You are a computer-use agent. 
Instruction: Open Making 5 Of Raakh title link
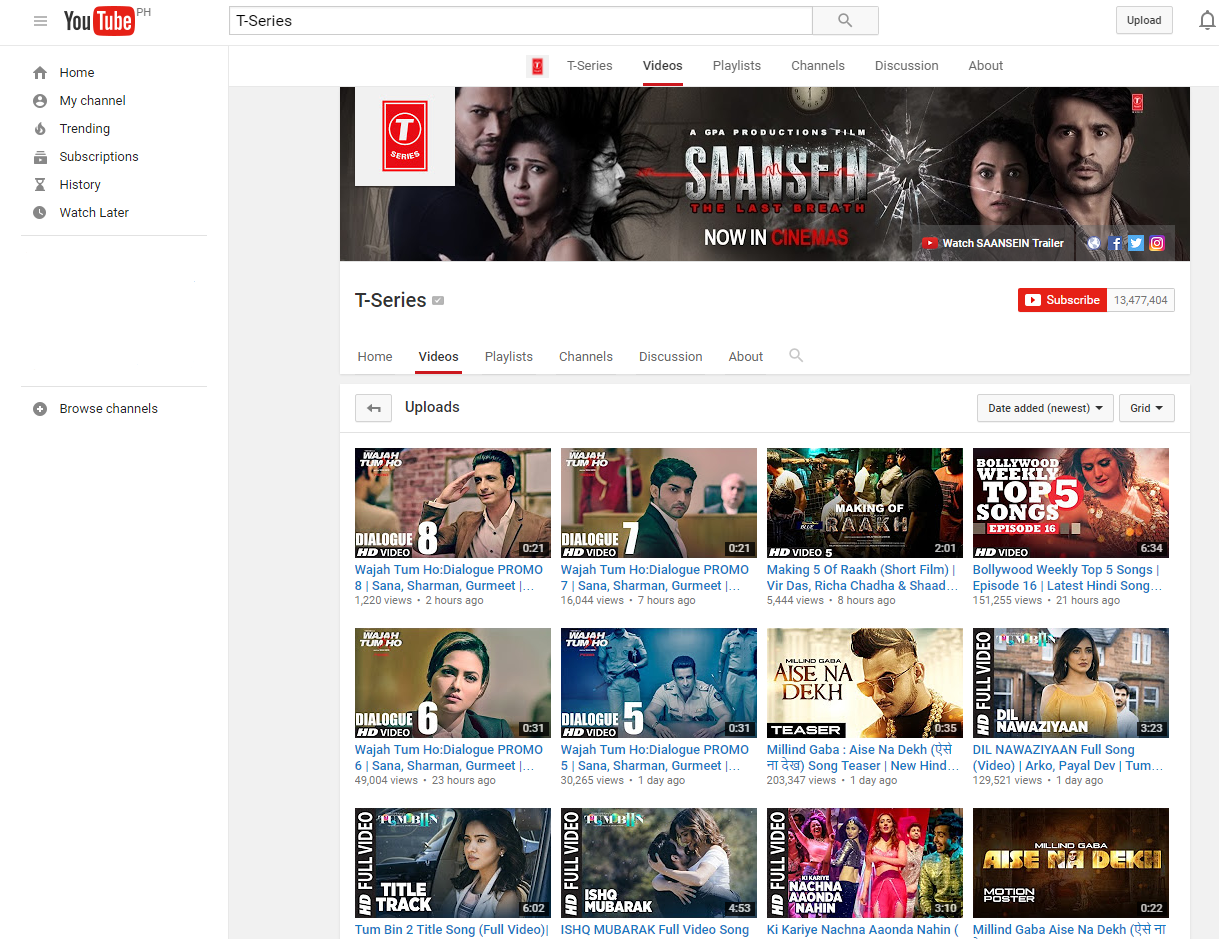pyautogui.click(x=861, y=578)
